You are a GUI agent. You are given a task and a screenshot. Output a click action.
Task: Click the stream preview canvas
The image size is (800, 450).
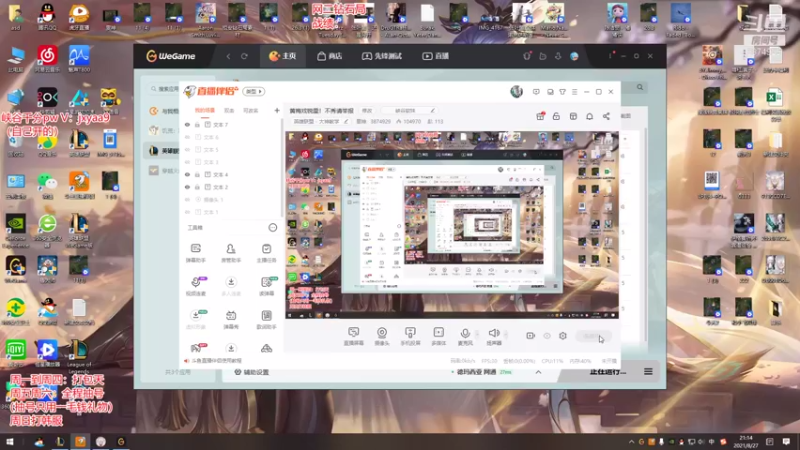452,225
